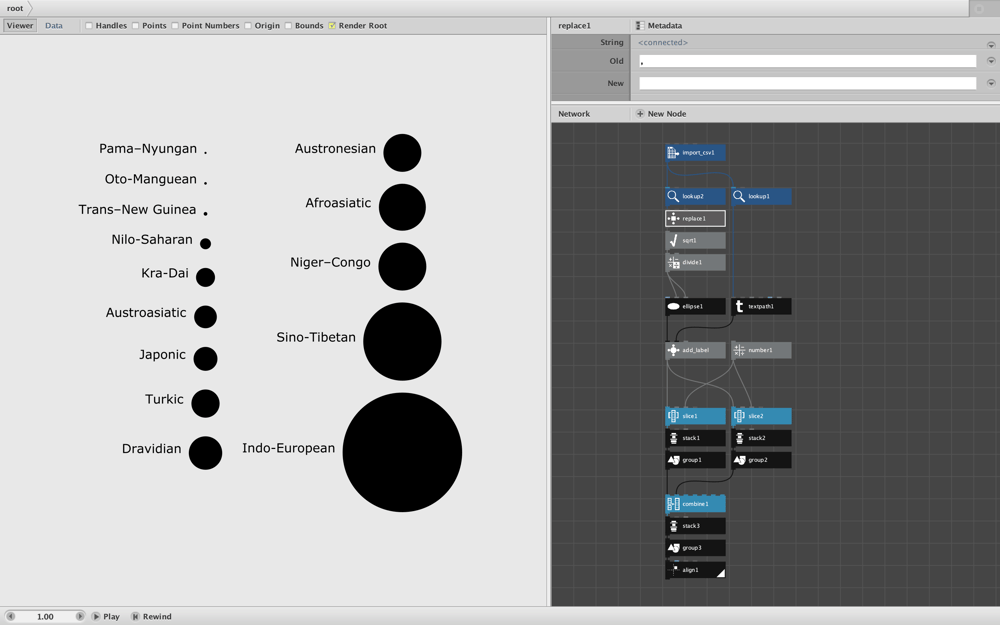The image size is (1000, 625).
Task: Increase the frame number with right arrow
Action: click(80, 617)
